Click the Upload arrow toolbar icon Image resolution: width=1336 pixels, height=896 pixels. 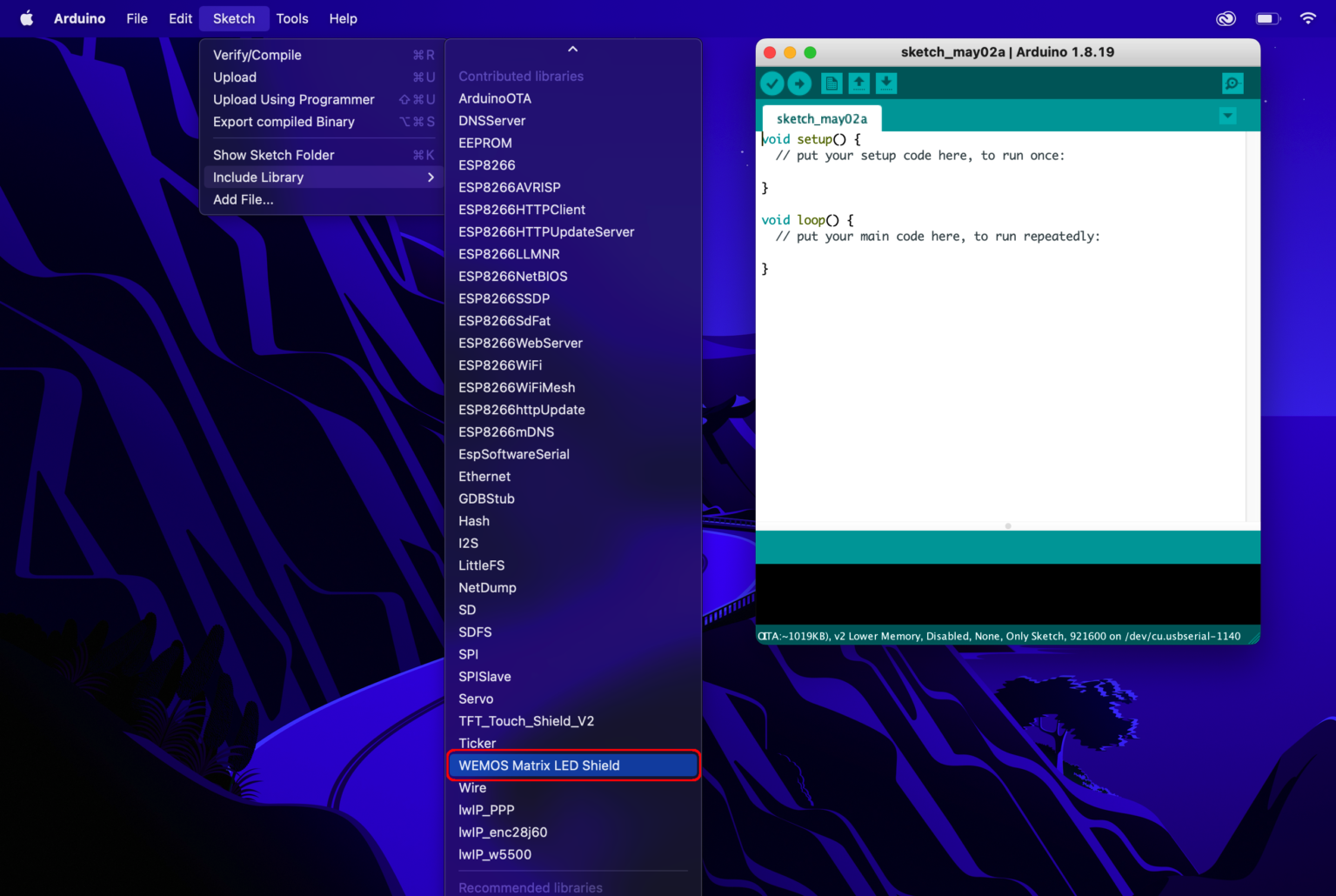tap(799, 84)
